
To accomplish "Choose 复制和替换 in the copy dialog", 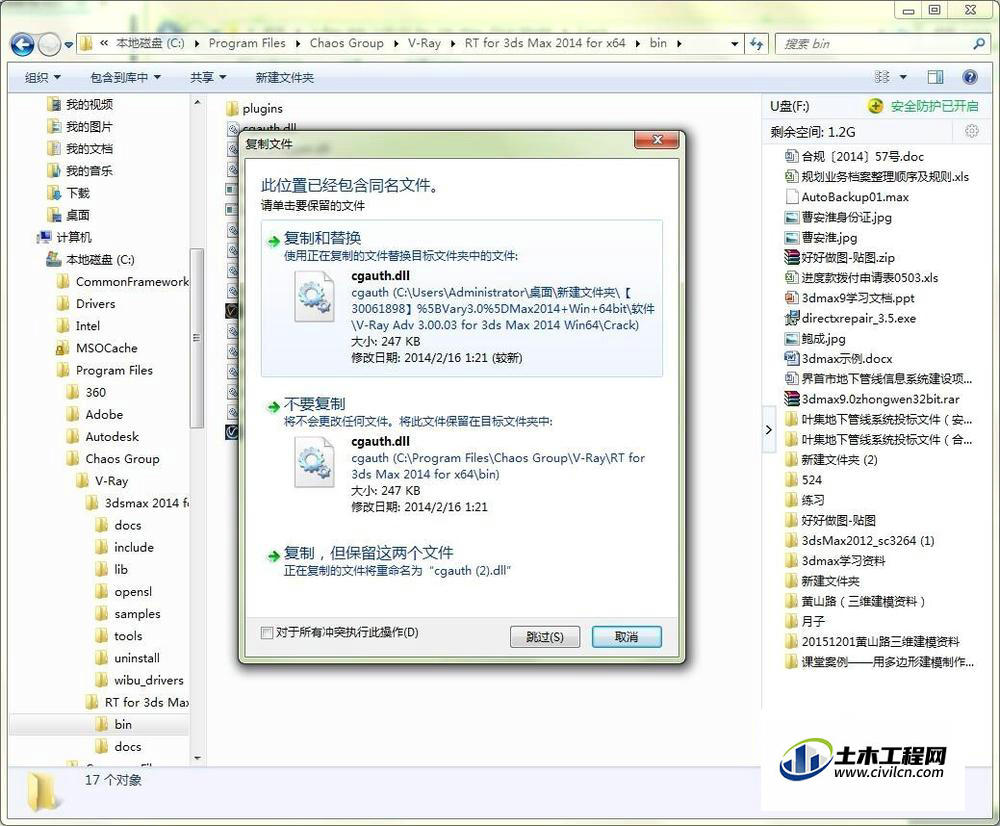I will click(462, 298).
